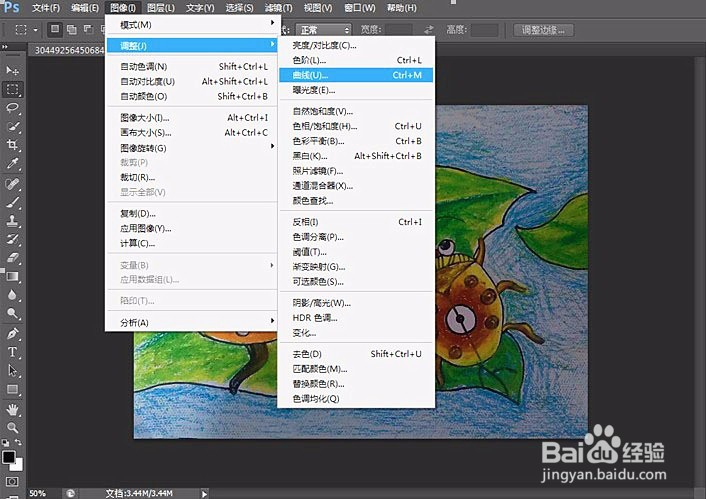This screenshot has height=499, width=706.
Task: Select the Brush tool
Action: coord(12,202)
